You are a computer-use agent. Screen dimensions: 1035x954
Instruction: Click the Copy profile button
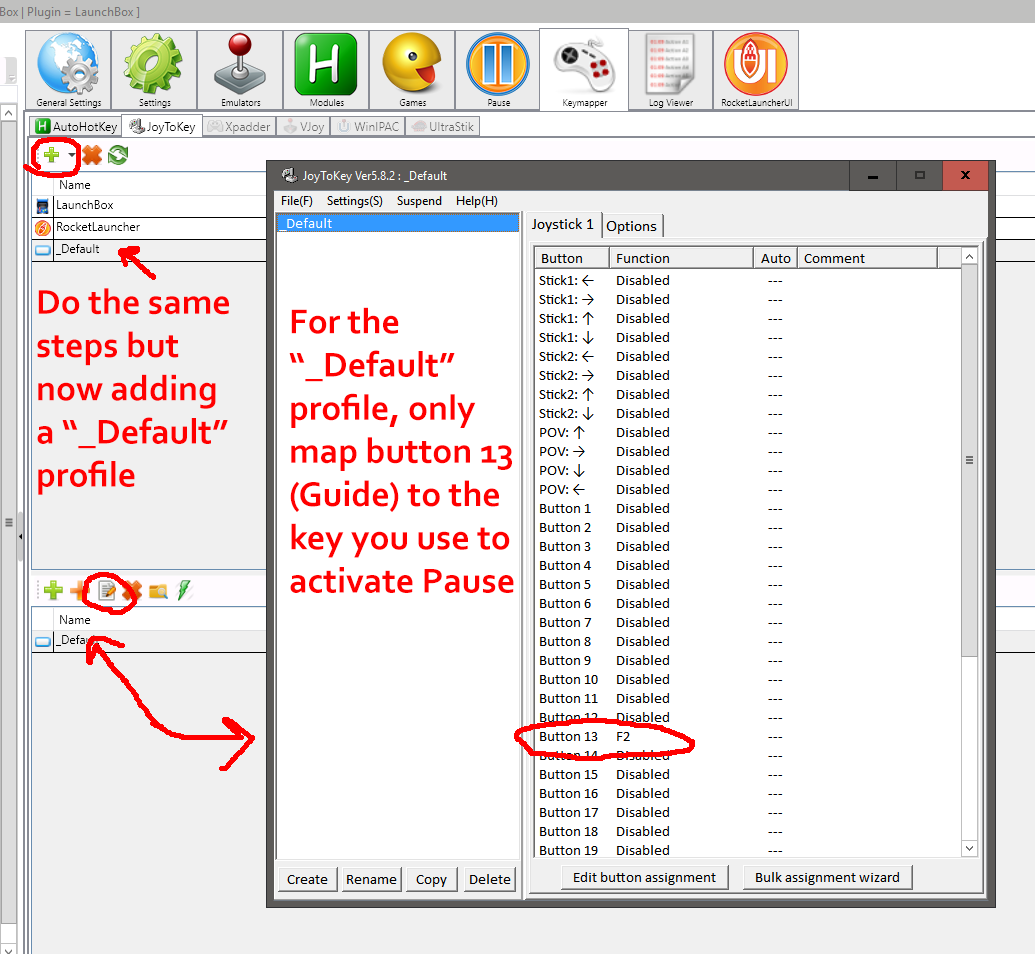point(431,879)
